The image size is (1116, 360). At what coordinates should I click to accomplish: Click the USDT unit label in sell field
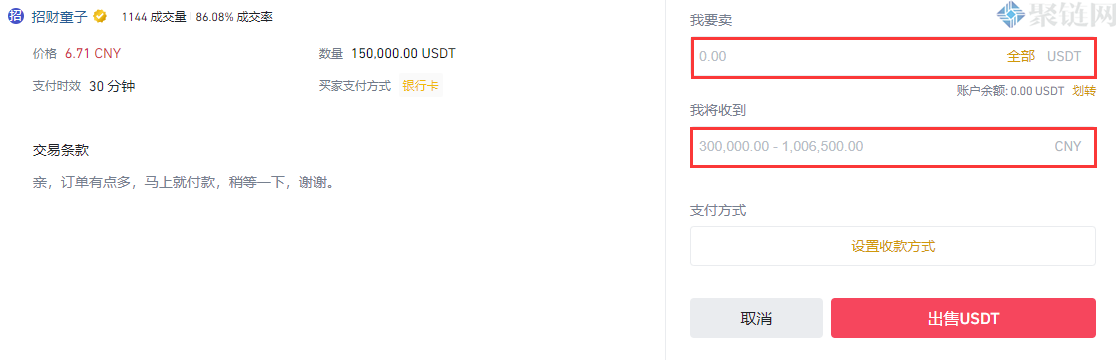1064,56
